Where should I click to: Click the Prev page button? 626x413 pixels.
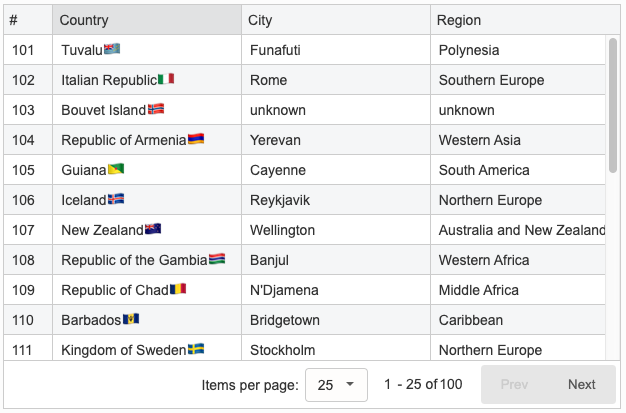click(514, 385)
